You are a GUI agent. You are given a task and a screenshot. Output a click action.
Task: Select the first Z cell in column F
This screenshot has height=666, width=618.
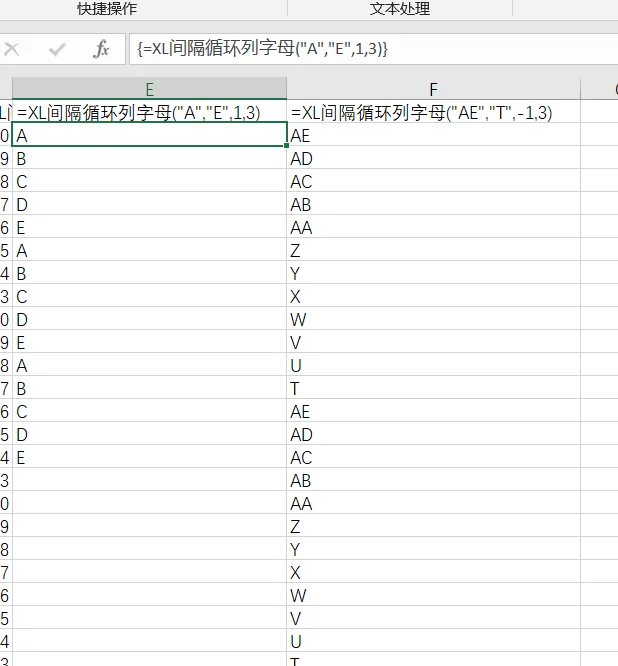coord(433,250)
